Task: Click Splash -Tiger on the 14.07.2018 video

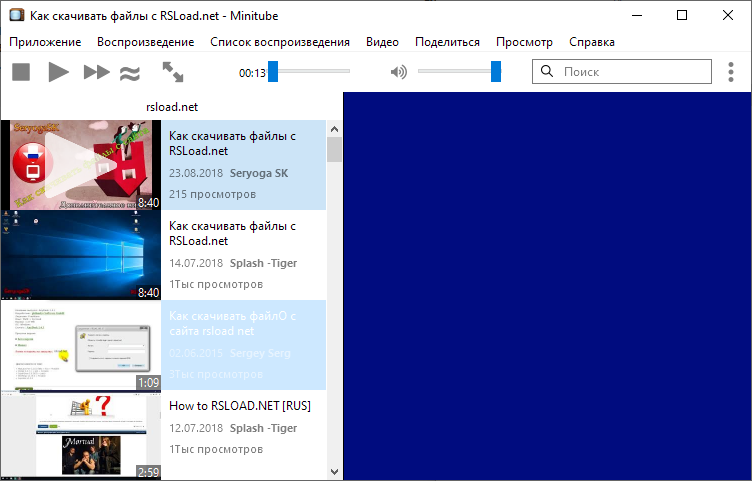Action: (x=263, y=263)
